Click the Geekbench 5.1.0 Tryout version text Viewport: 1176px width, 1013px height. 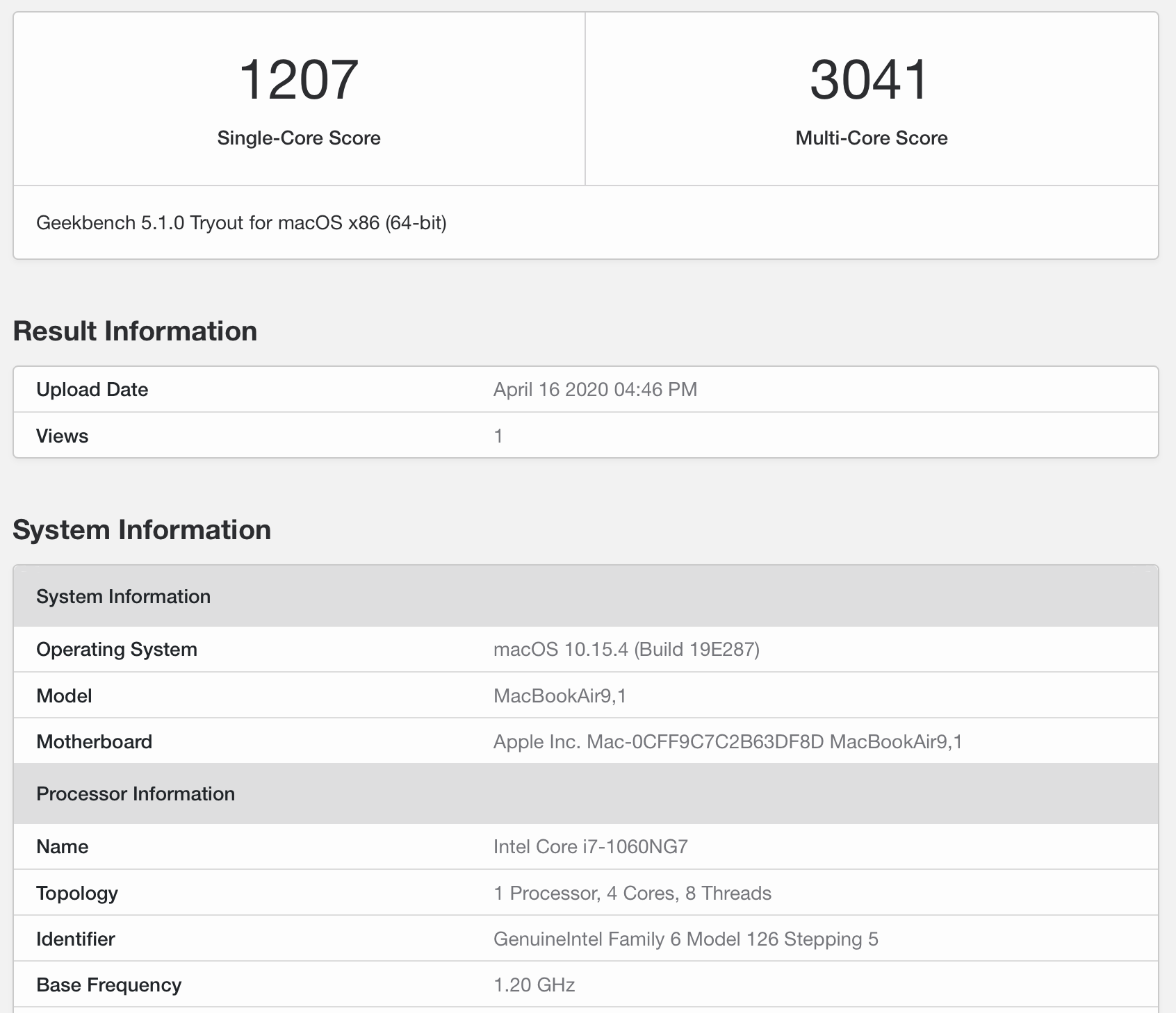pyautogui.click(x=241, y=223)
